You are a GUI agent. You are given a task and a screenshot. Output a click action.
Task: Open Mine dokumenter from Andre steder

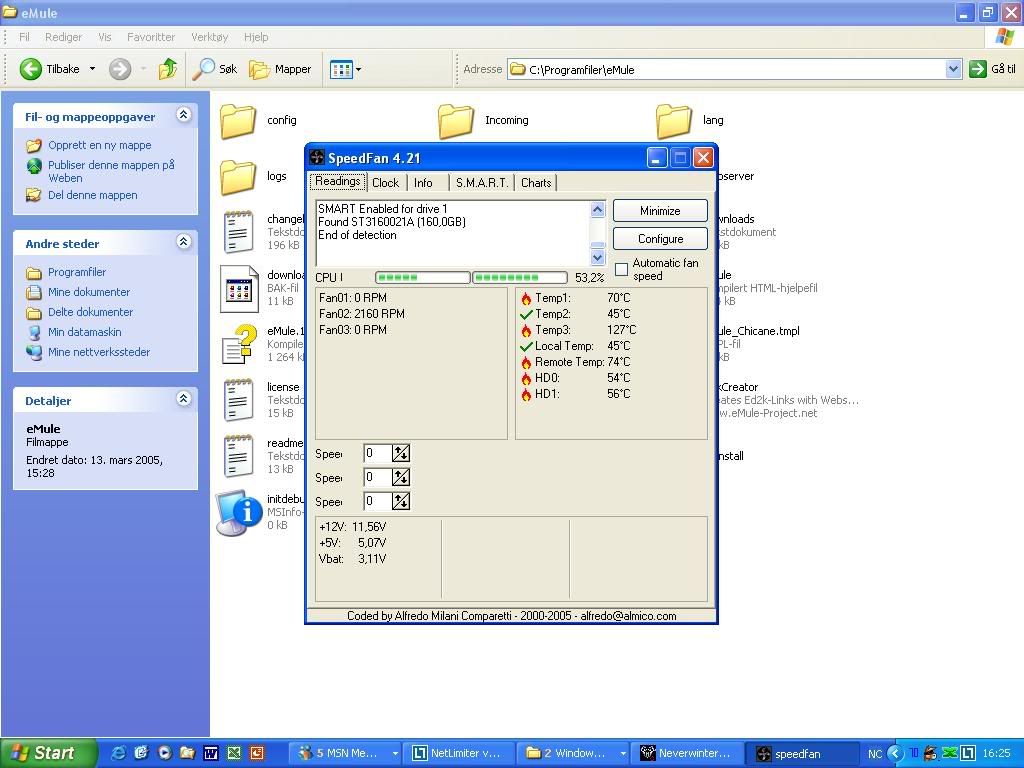[x=89, y=292]
